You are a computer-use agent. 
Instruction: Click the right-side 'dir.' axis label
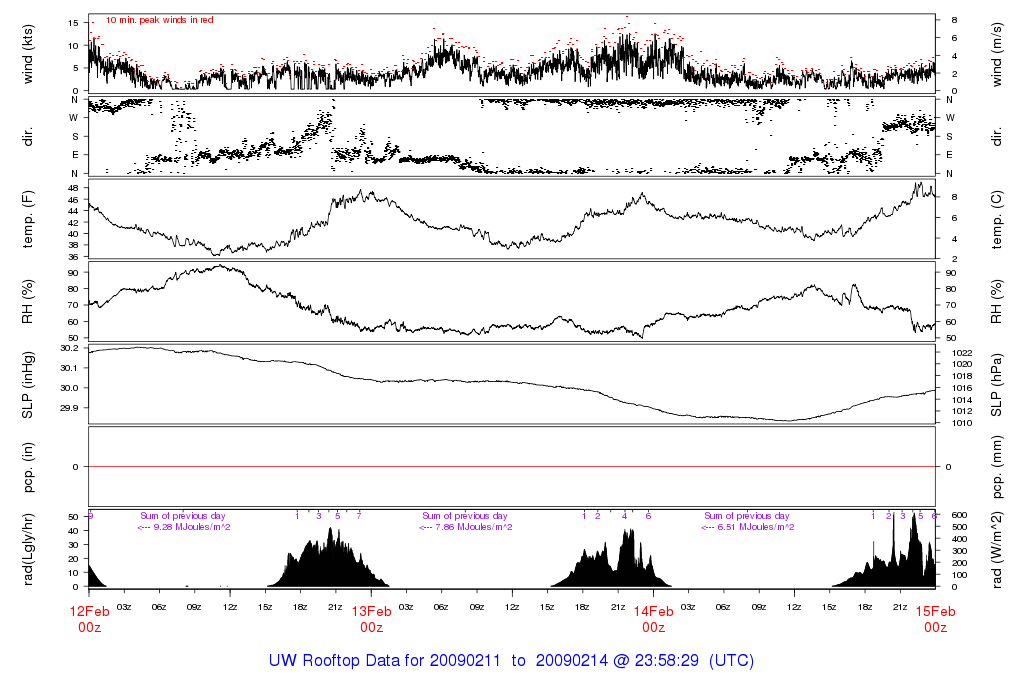(x=997, y=137)
